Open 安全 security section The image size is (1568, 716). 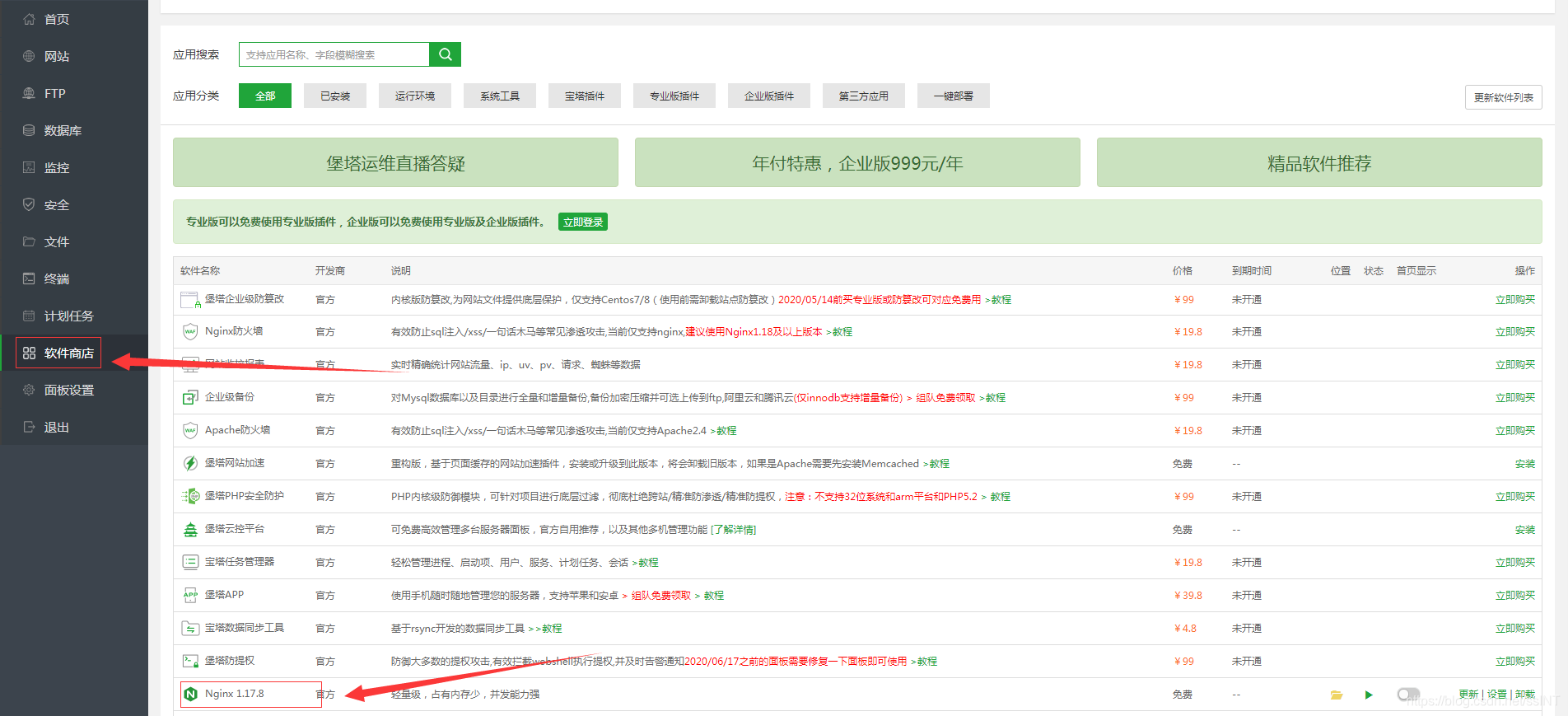pos(56,204)
